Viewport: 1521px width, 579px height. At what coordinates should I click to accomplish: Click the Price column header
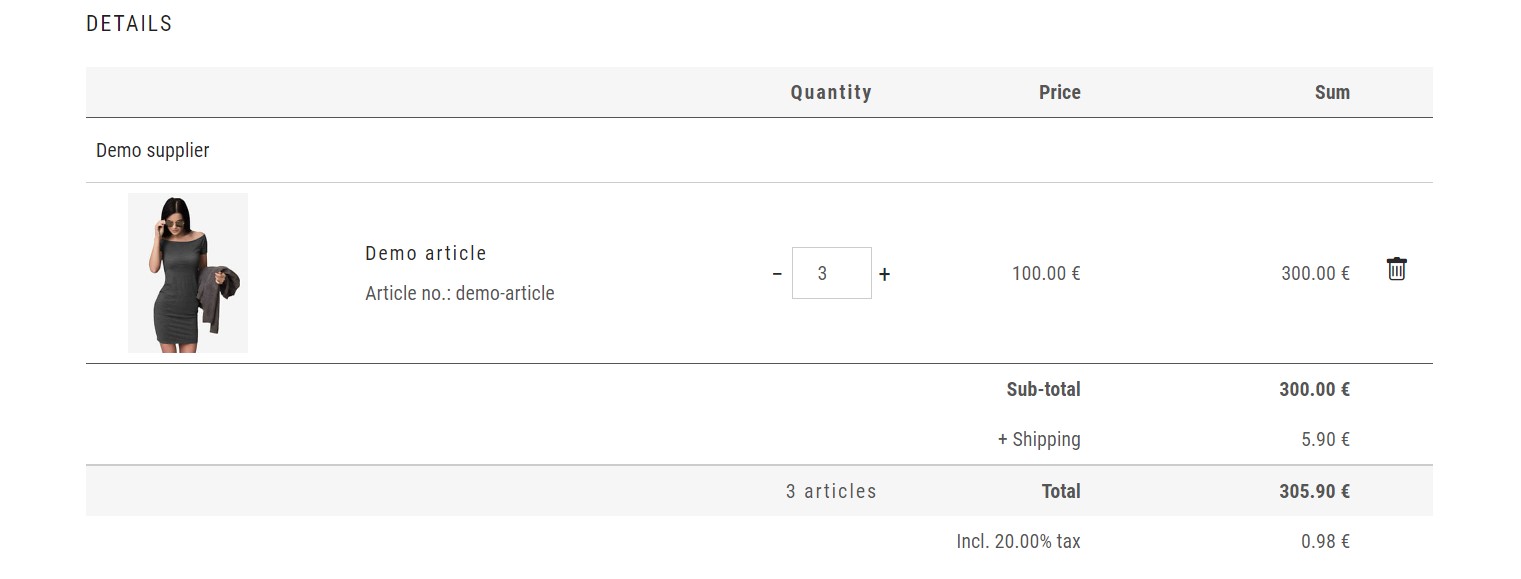(1060, 92)
